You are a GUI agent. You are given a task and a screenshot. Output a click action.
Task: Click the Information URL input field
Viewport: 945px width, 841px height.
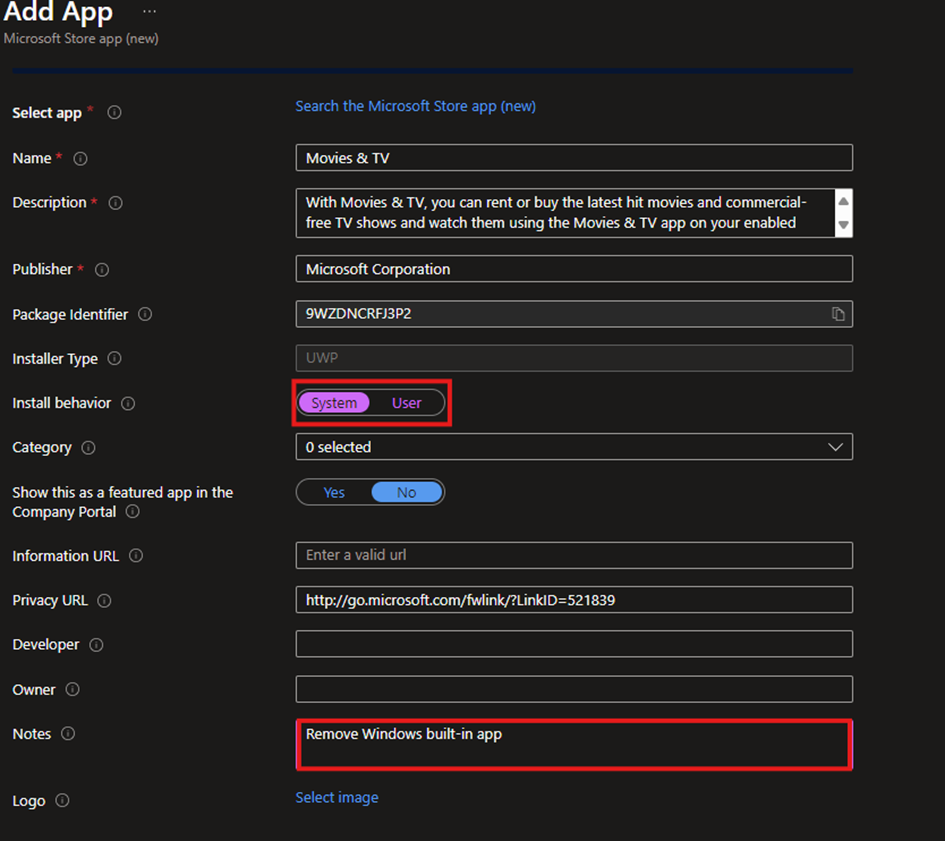point(574,555)
